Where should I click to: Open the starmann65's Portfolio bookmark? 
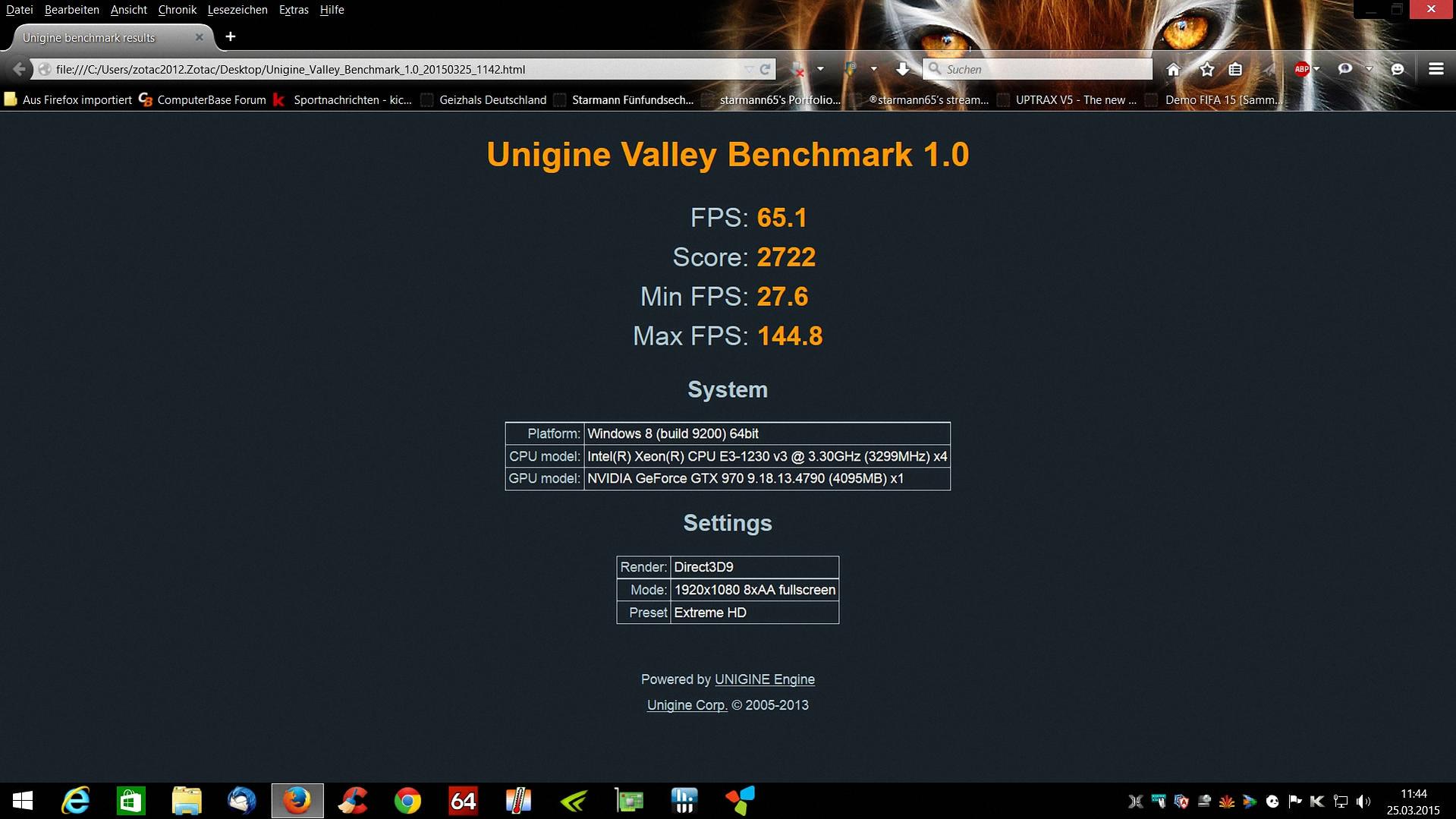click(x=772, y=99)
